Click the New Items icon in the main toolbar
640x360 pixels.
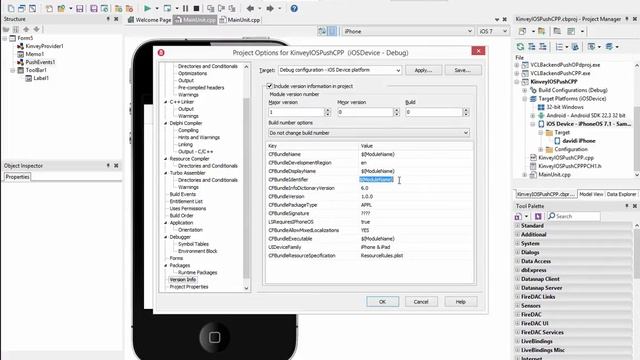(49, 8)
